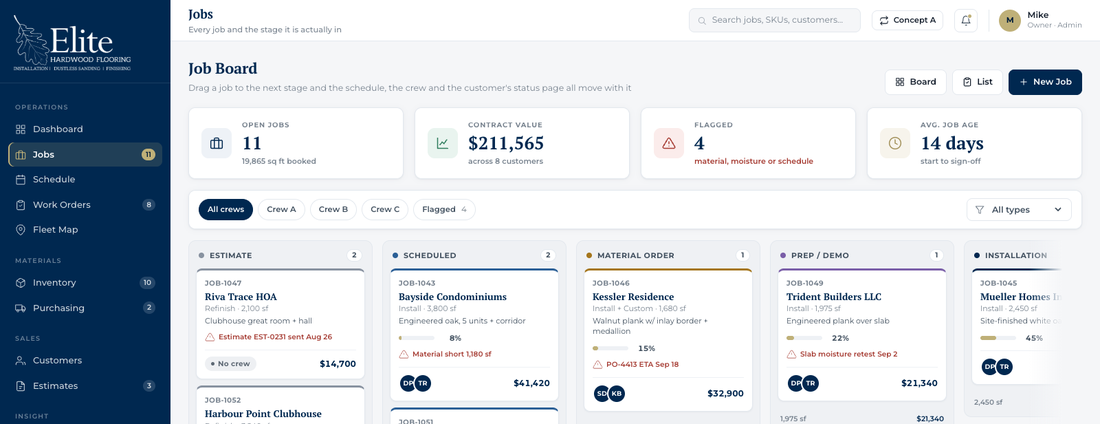The width and height of the screenshot is (1100, 424).
Task: Click the Avg. Job Age clock icon
Action: 895,143
